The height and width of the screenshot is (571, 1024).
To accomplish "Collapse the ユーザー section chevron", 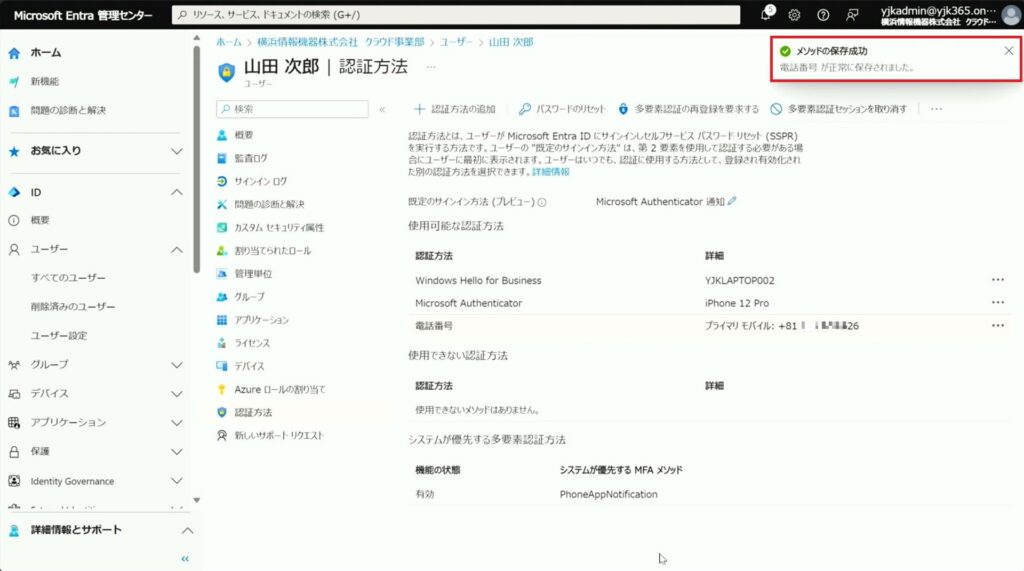I will click(177, 250).
